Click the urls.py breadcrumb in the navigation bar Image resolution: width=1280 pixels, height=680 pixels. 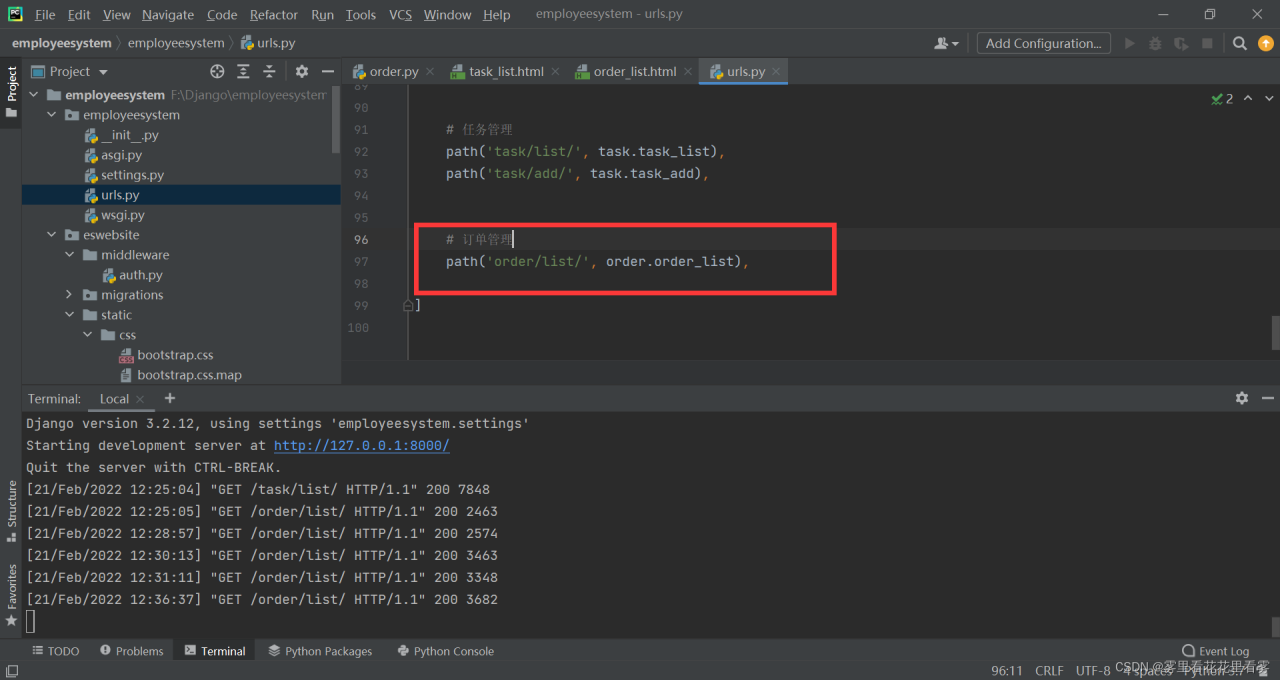[268, 43]
